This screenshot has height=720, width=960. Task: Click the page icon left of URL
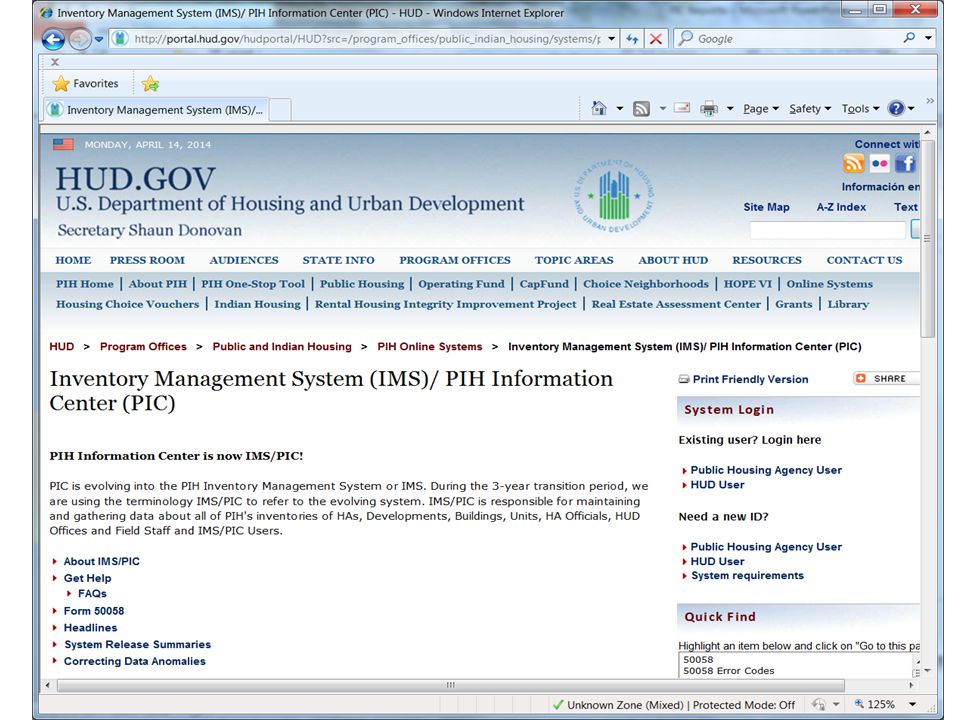click(x=119, y=39)
